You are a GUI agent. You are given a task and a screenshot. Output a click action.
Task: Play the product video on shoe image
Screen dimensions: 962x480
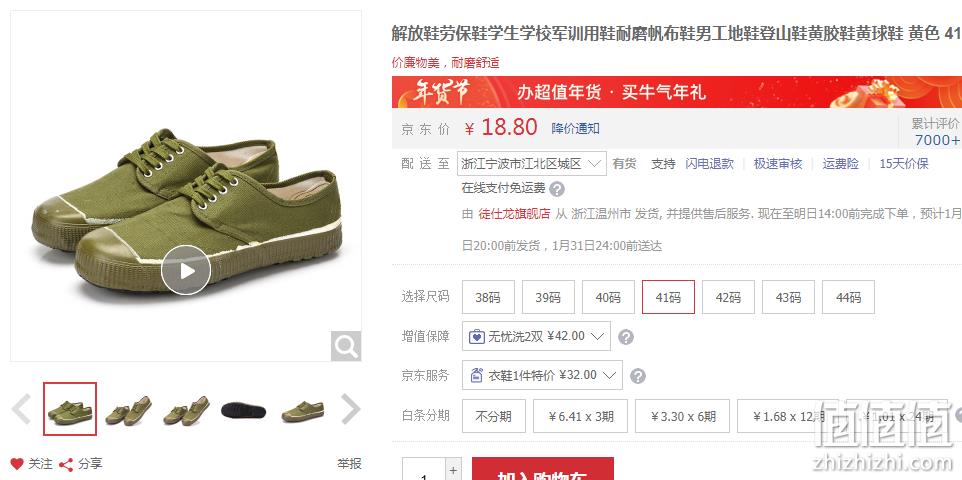[186, 270]
